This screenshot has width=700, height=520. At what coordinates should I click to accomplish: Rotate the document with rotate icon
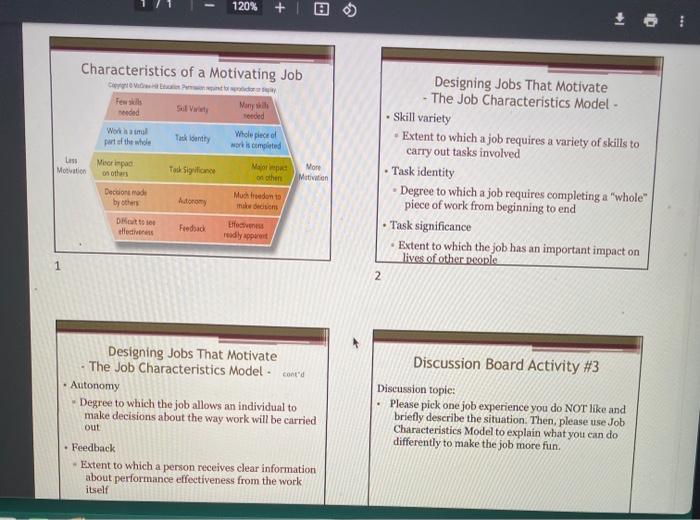[350, 9]
